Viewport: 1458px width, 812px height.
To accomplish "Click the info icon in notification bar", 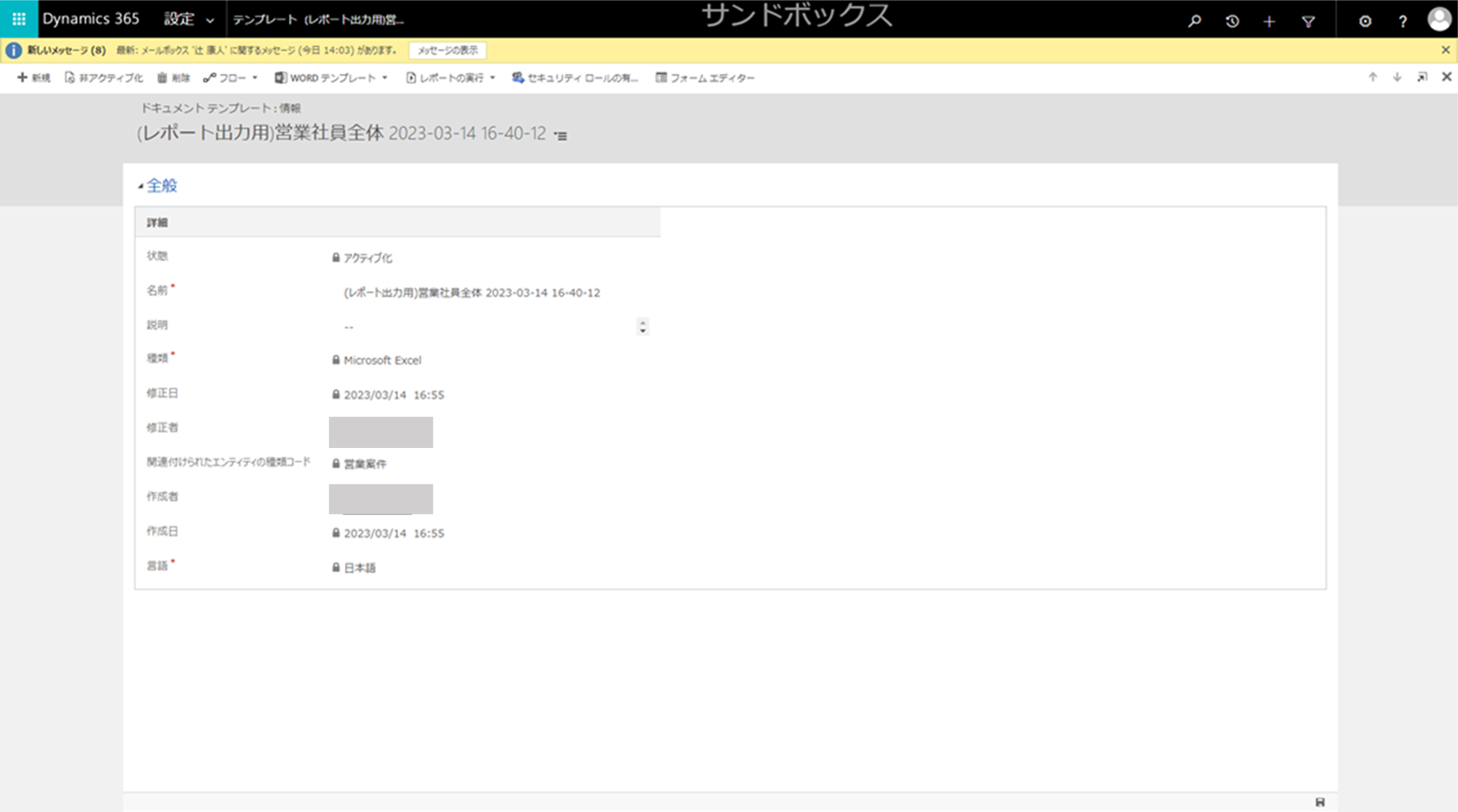I will 14,50.
